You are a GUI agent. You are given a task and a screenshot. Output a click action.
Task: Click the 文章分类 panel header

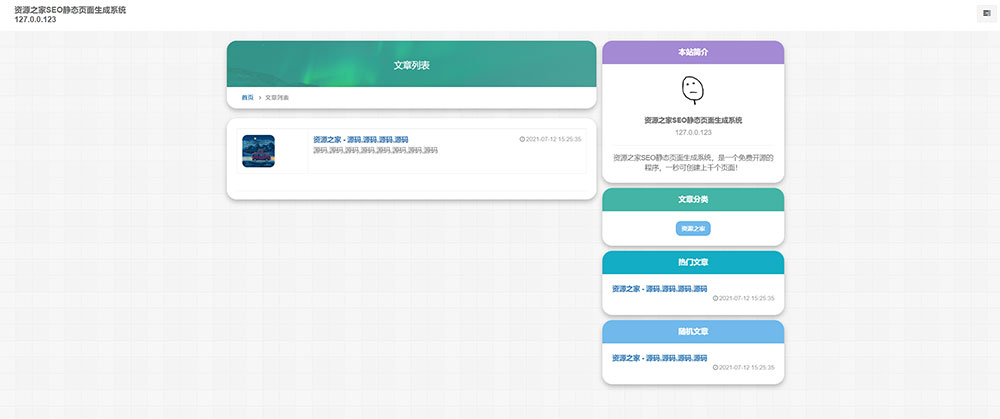point(693,200)
